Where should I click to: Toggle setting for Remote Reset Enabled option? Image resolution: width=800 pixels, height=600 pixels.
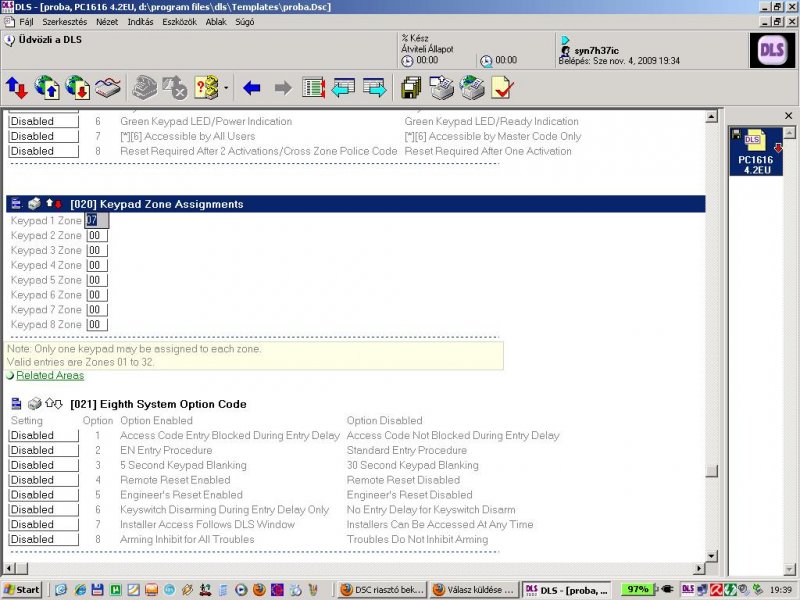point(44,480)
